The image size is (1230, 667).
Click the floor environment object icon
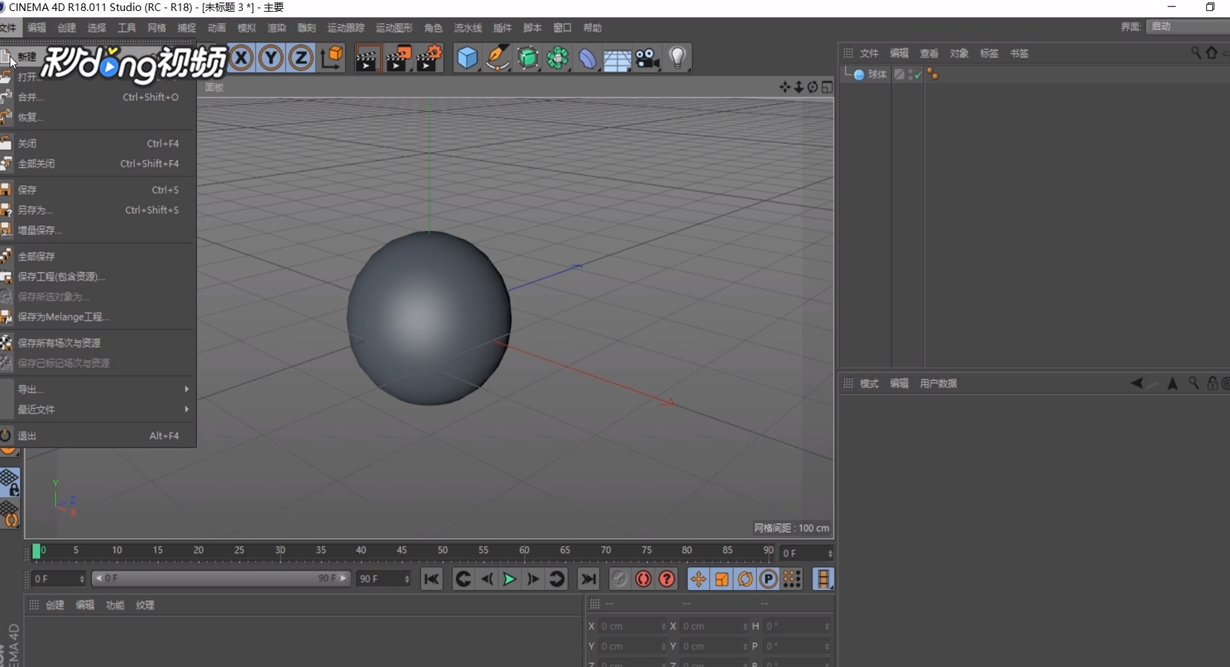[617, 59]
